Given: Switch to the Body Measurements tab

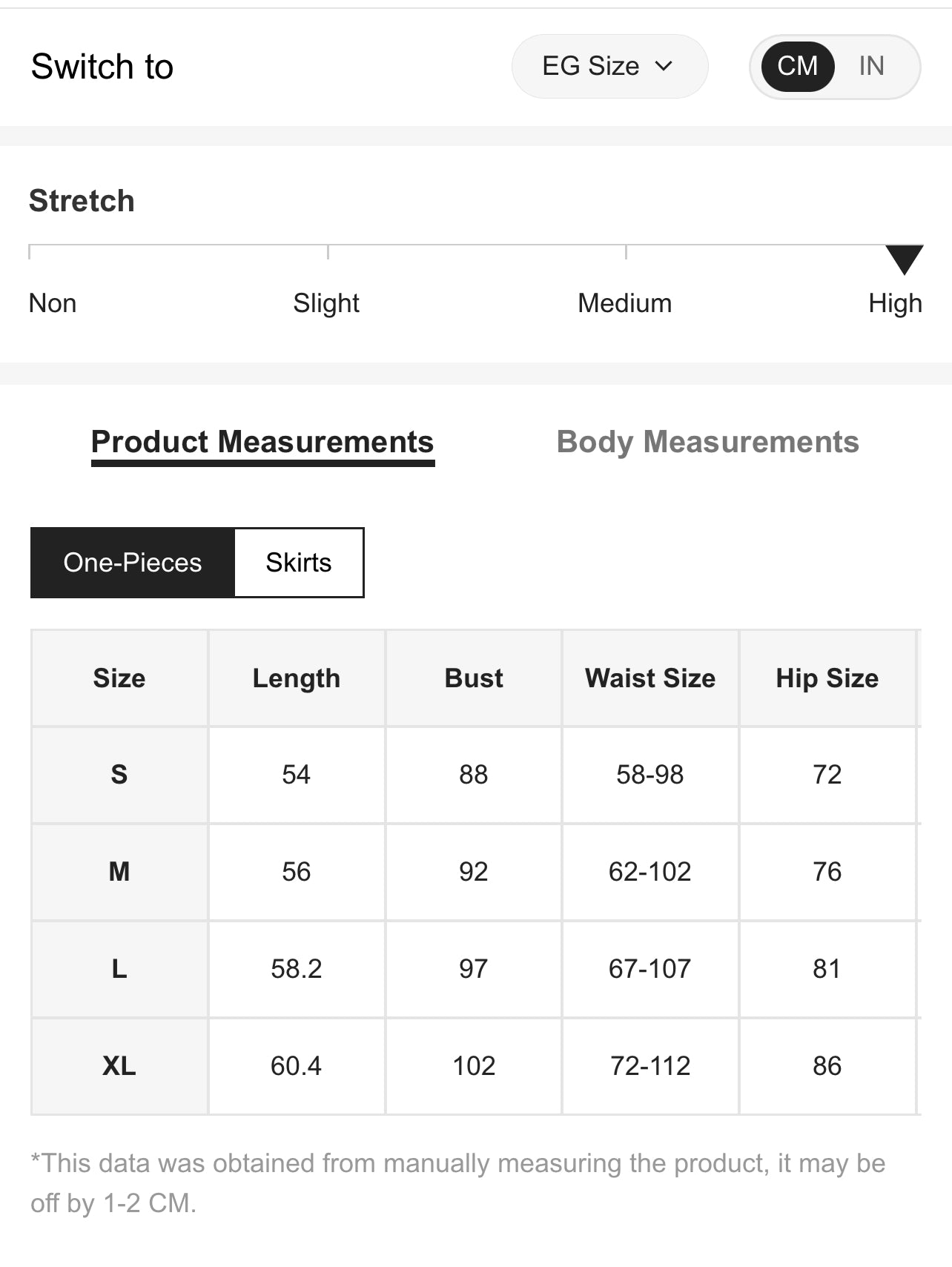Looking at the screenshot, I should pos(707,443).
